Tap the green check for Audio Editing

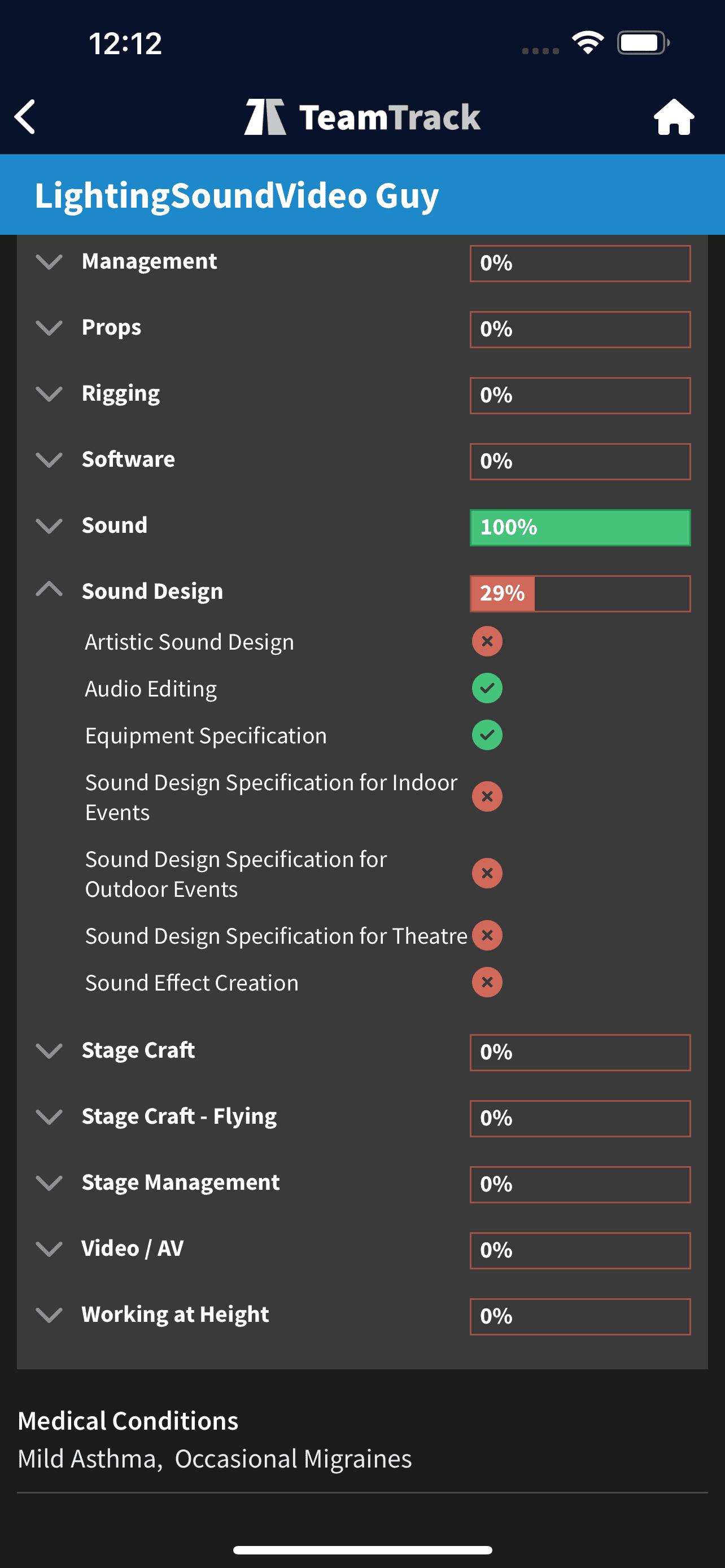[487, 689]
